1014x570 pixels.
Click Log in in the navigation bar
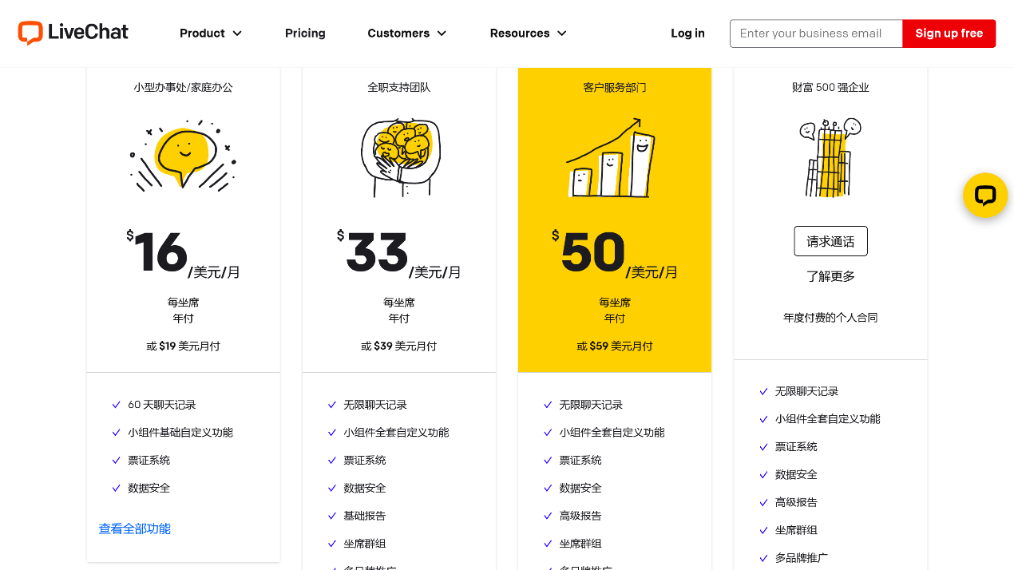pyautogui.click(x=687, y=33)
